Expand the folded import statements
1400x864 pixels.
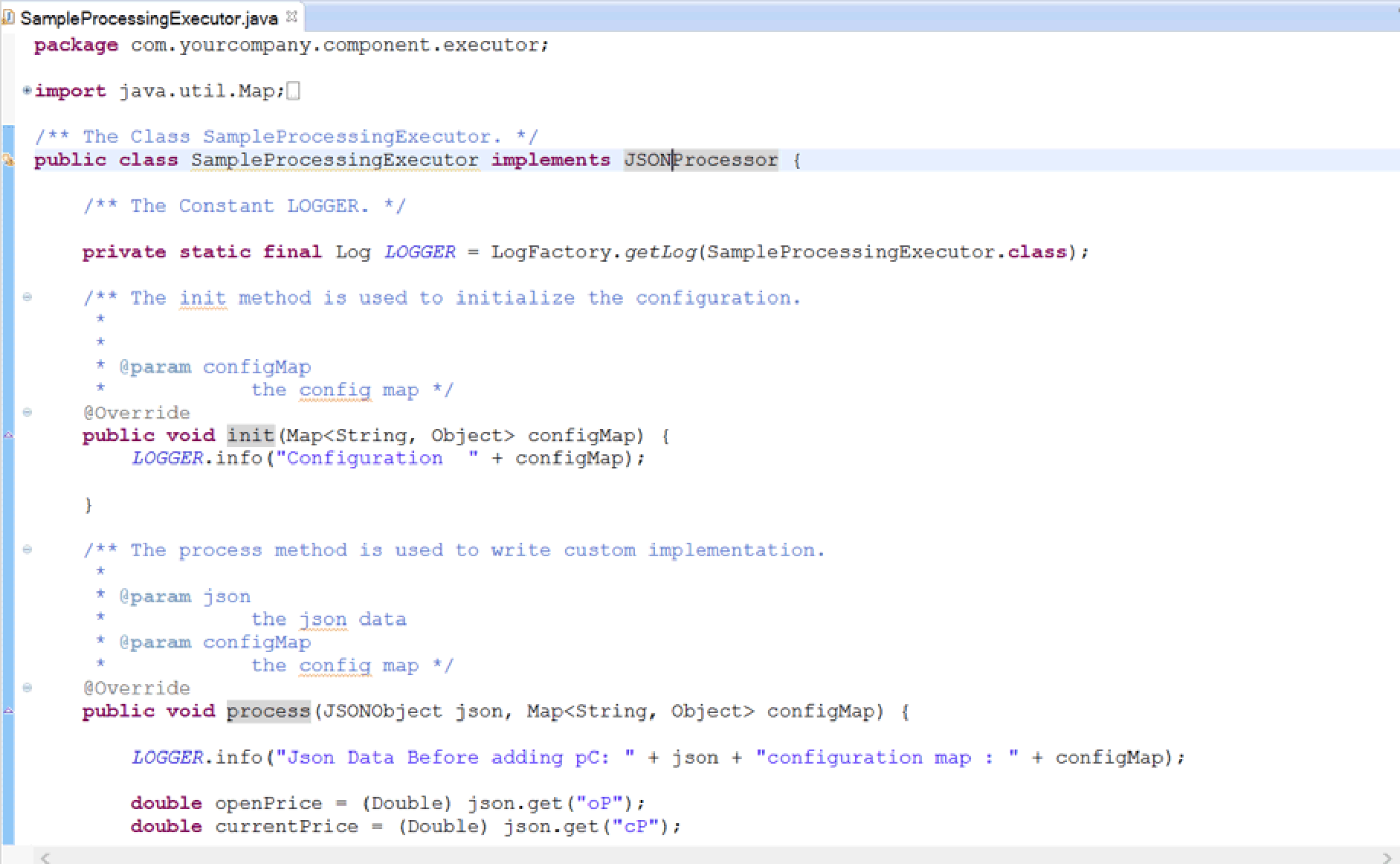coord(27,91)
